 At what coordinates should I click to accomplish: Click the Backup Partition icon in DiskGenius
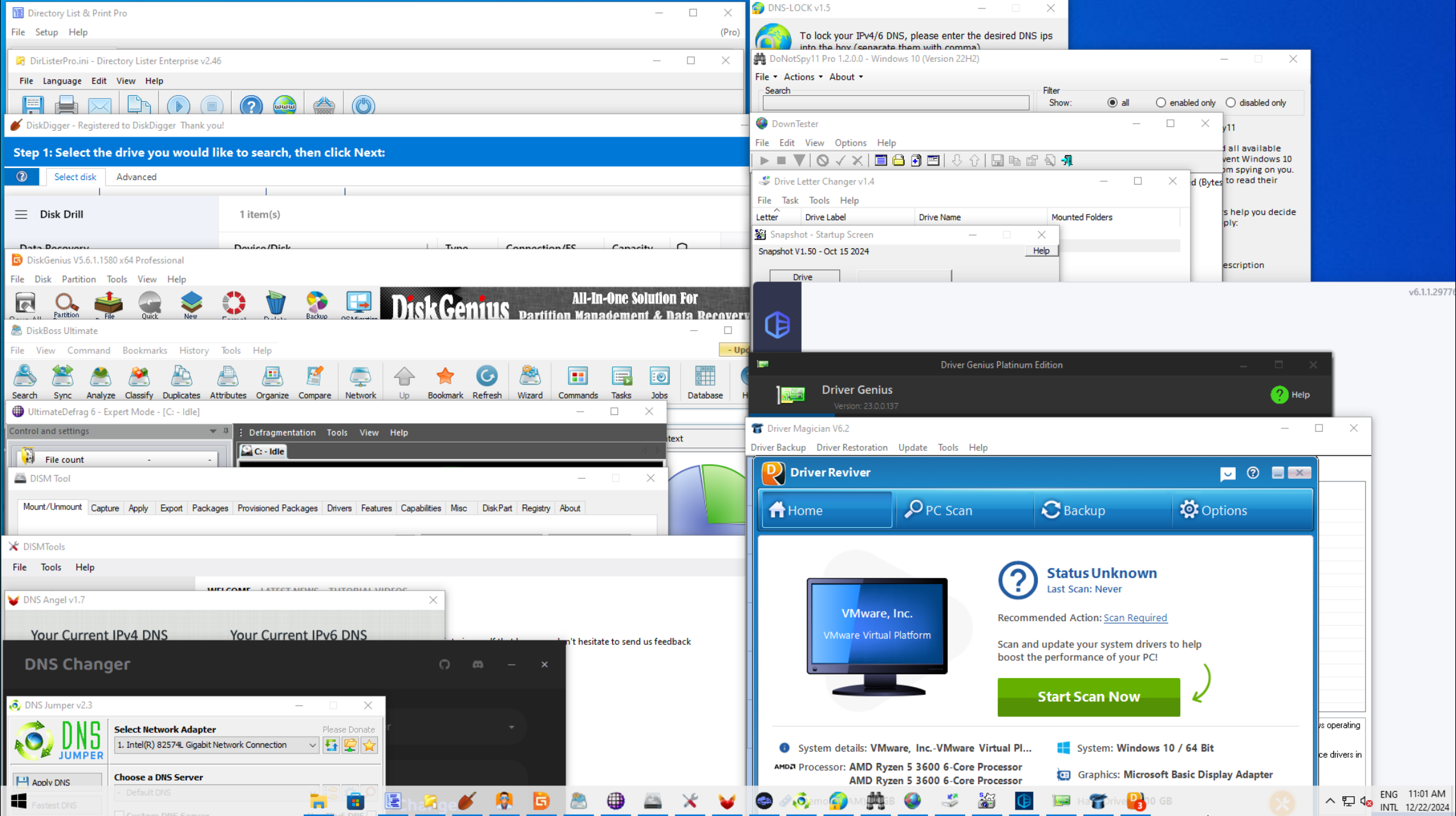coord(317,305)
